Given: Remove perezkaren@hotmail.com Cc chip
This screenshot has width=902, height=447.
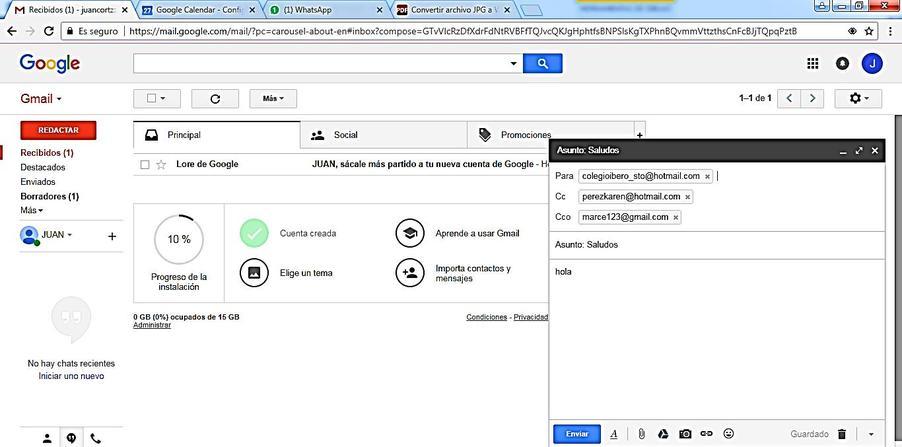Looking at the screenshot, I should [x=687, y=197].
